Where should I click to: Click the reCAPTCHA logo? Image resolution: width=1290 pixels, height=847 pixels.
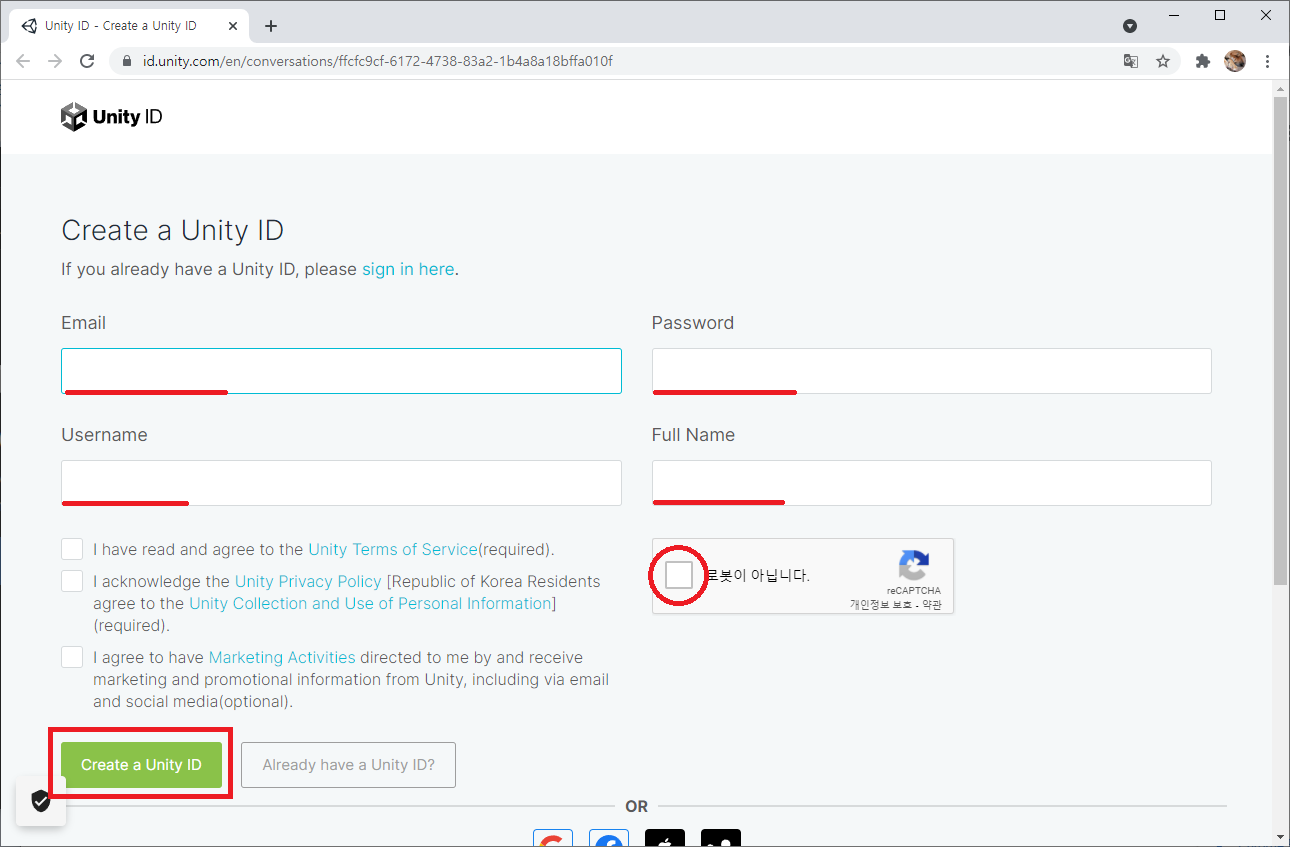[914, 564]
